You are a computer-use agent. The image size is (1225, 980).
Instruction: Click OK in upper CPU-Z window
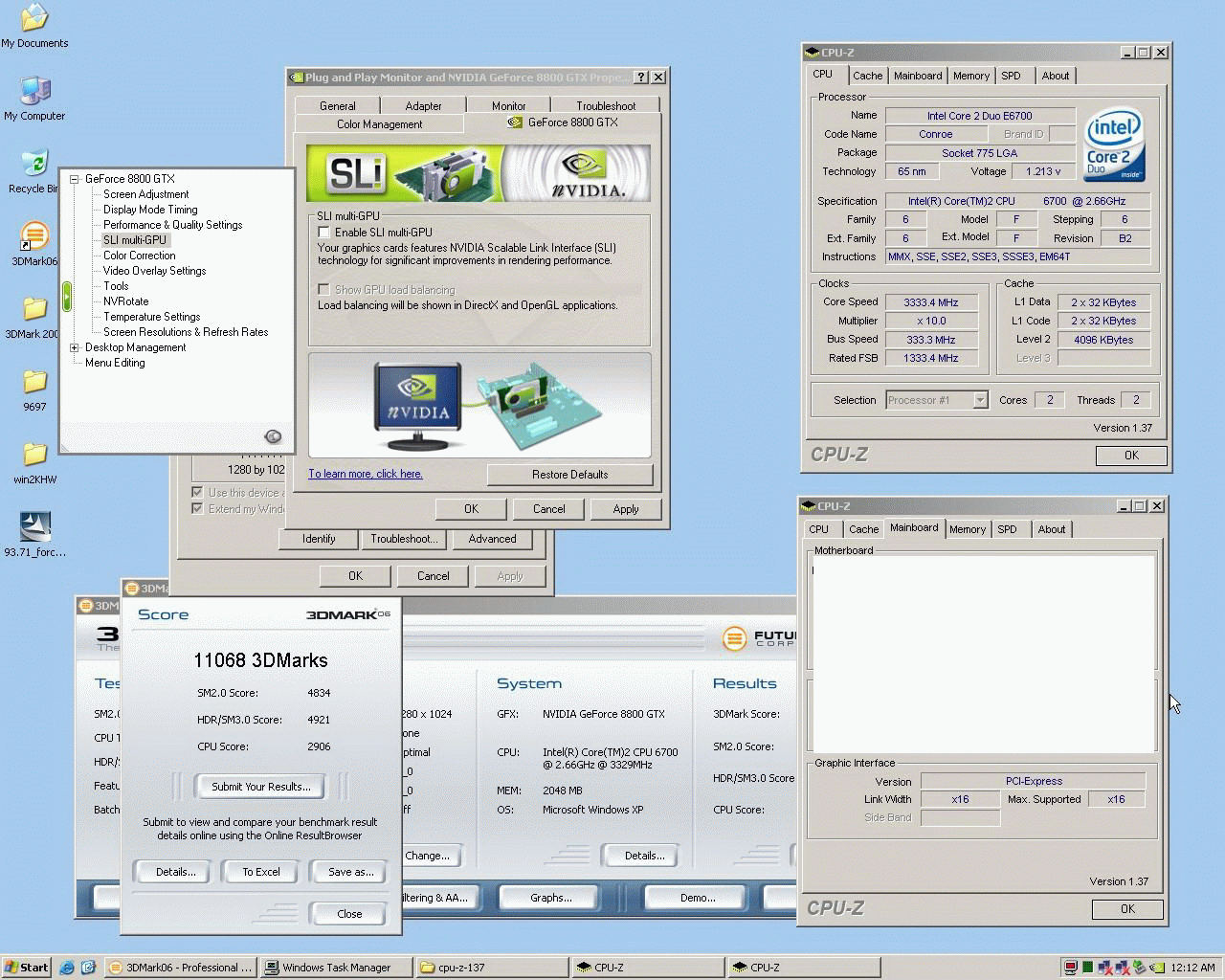[1131, 456]
